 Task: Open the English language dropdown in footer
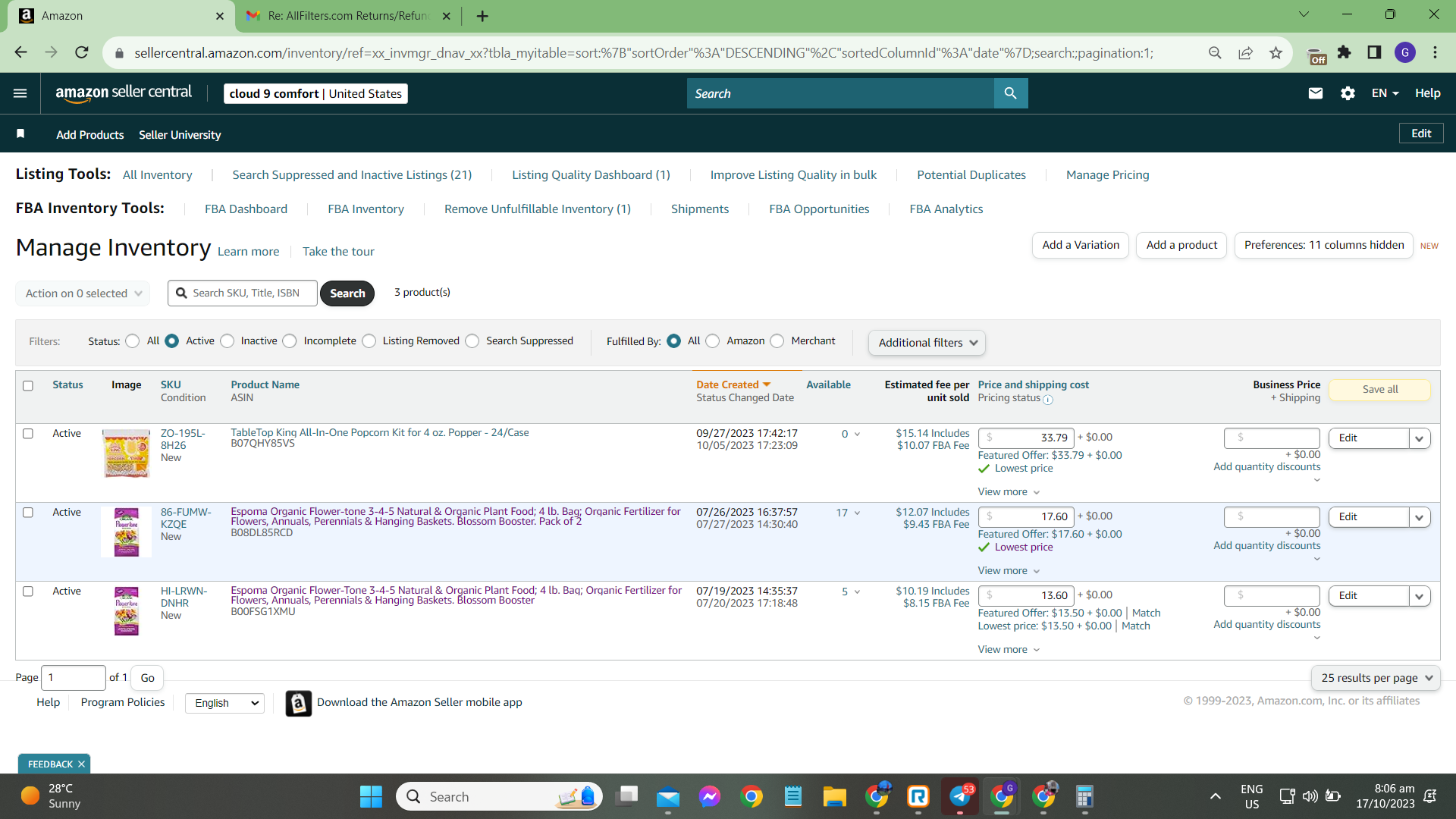225,703
